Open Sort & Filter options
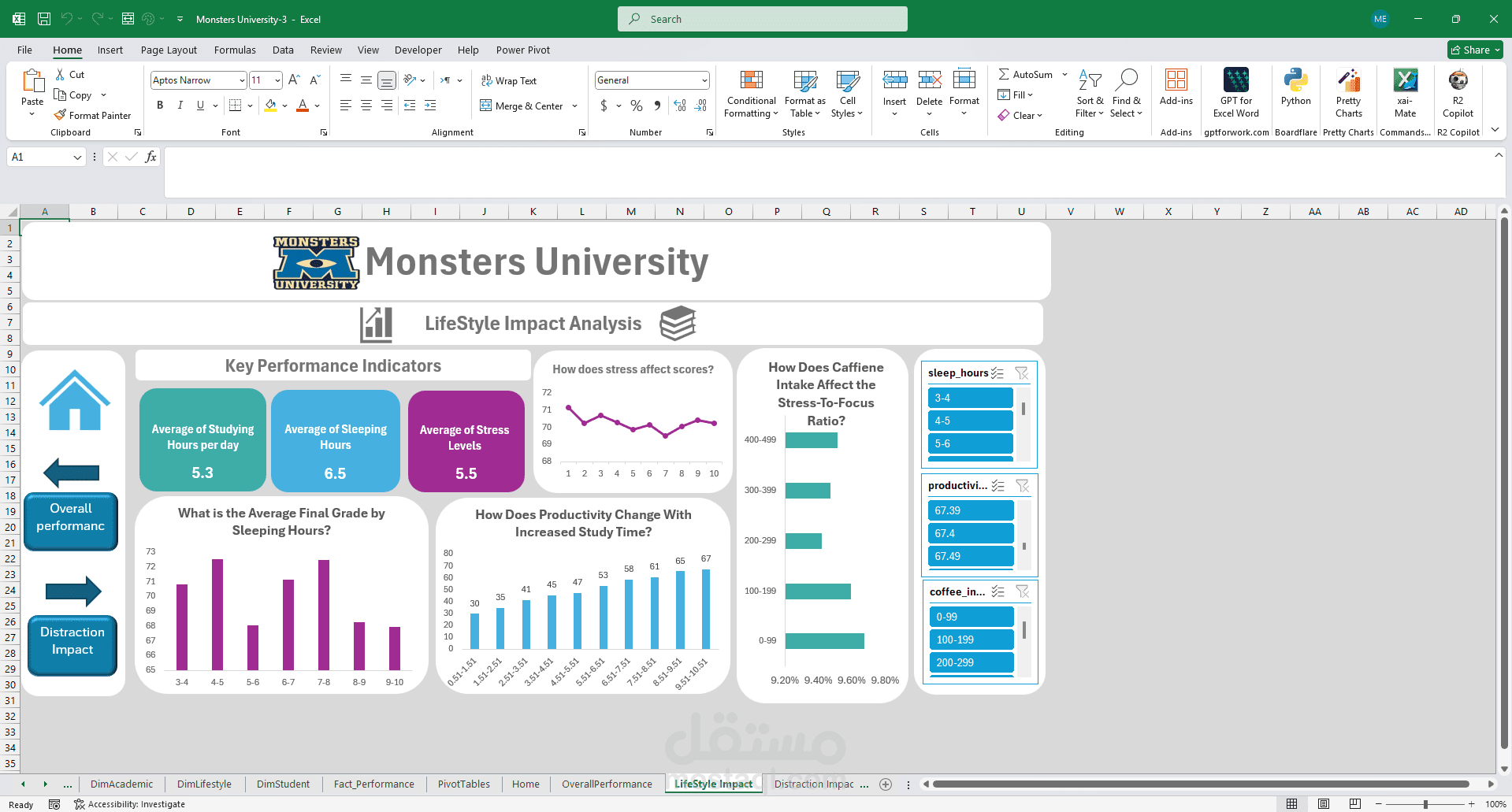Image resolution: width=1512 pixels, height=812 pixels. click(1089, 94)
